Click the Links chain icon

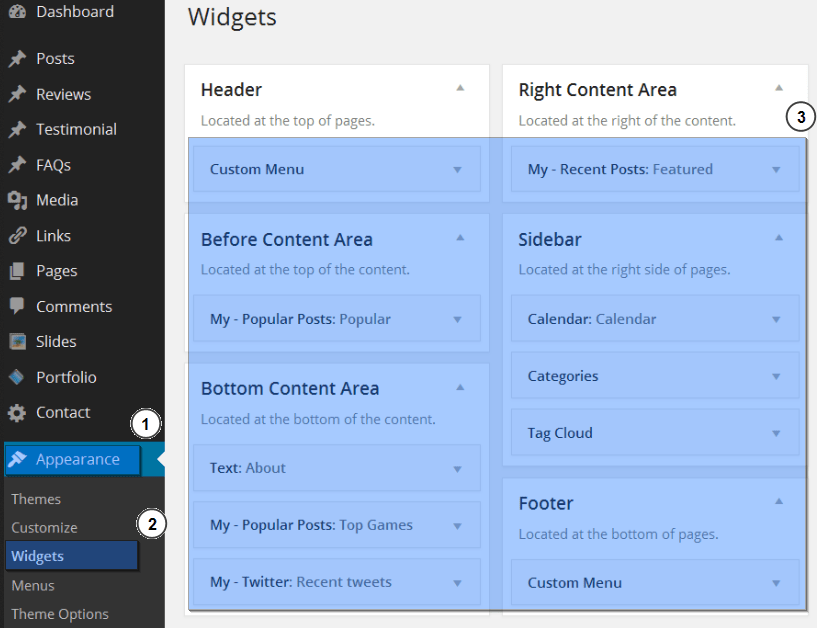coord(17,236)
